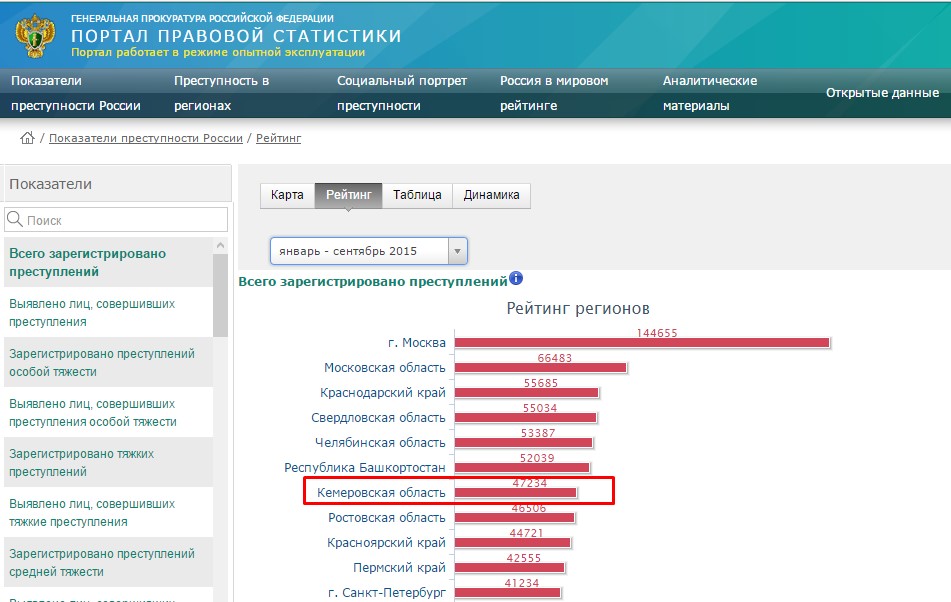The image size is (951, 602).
Task: Click the 'Кемеровская область' chart bar
Action: (x=516, y=493)
